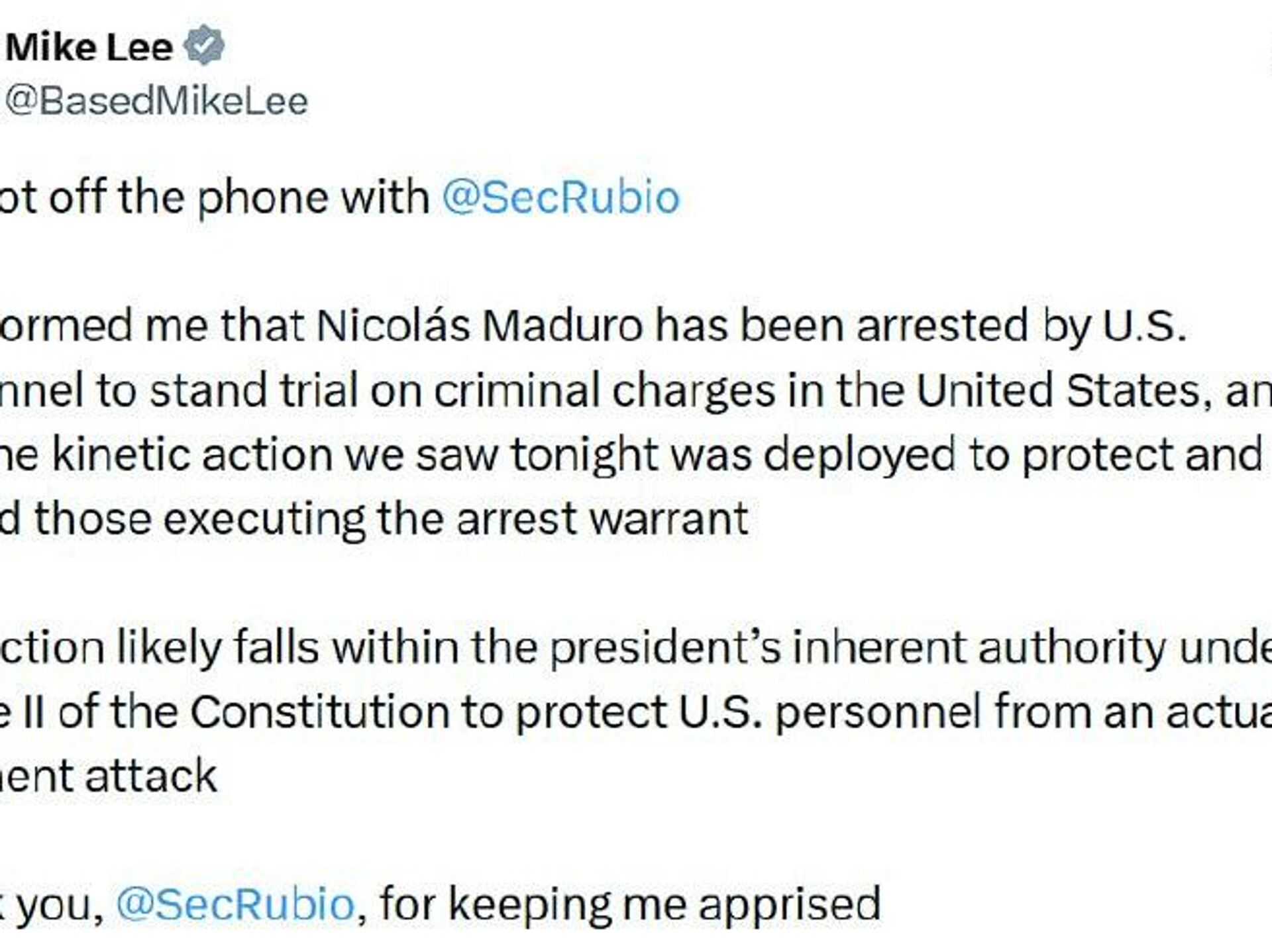Open the @BasedMikeLee handle link
1272x952 pixels.
pyautogui.click(x=156, y=101)
